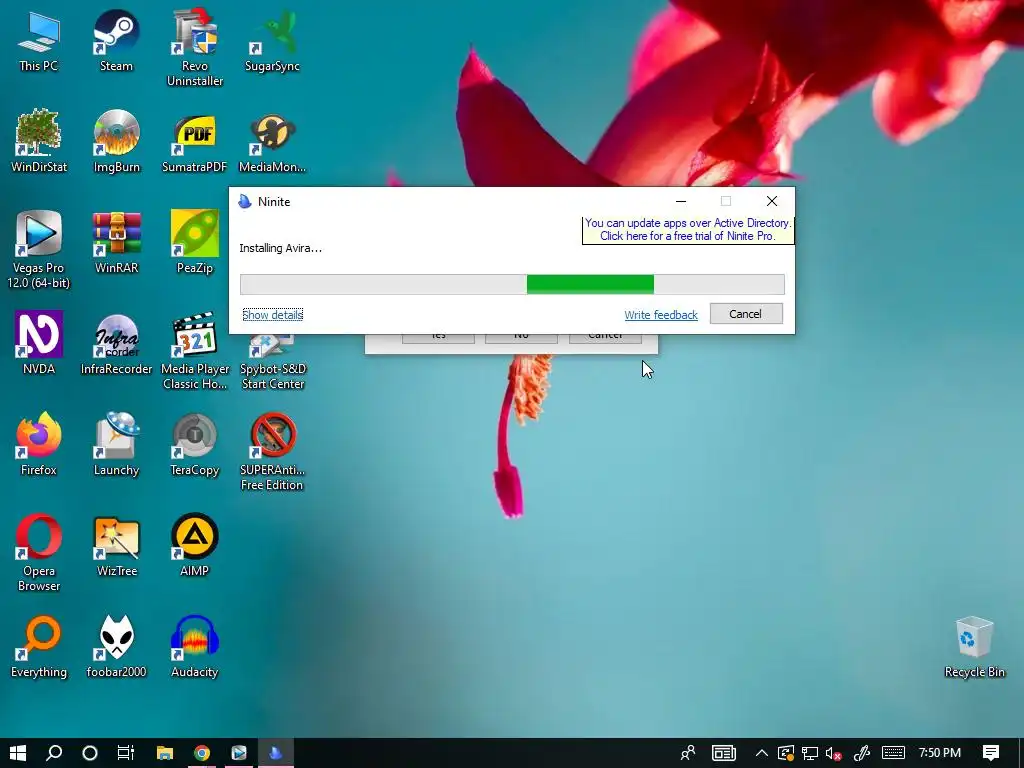Screen dimensions: 1024x768
Task: Click the WizTree desktop icon
Action: (116, 546)
